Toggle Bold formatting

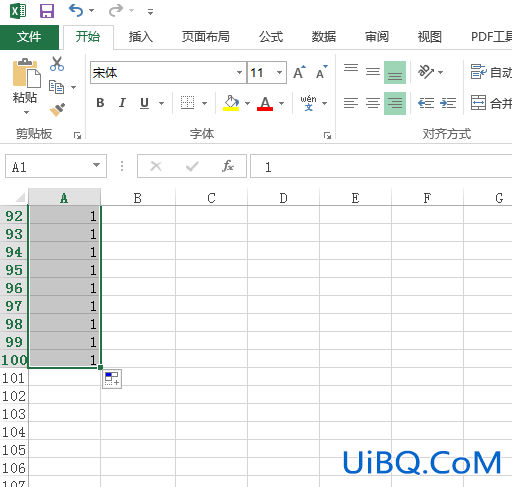pos(100,103)
